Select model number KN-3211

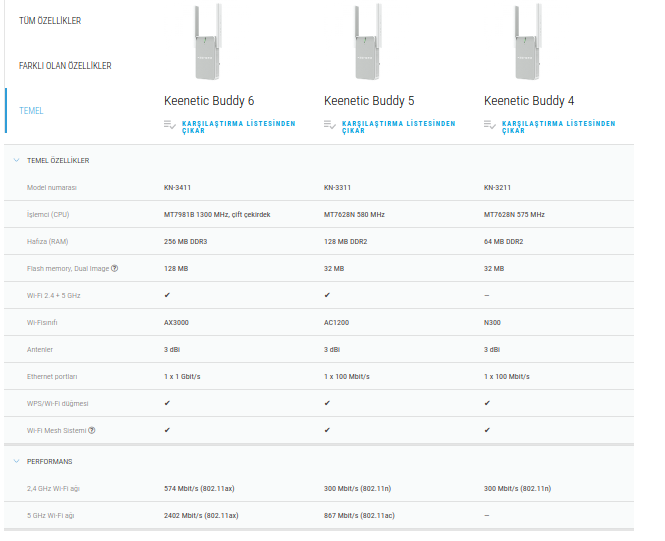tap(497, 187)
